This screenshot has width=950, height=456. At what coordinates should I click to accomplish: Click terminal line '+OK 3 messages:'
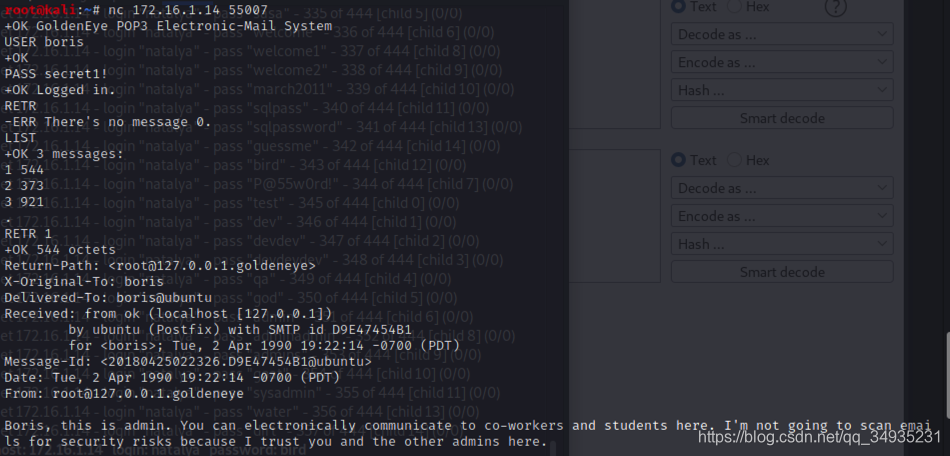(x=64, y=154)
